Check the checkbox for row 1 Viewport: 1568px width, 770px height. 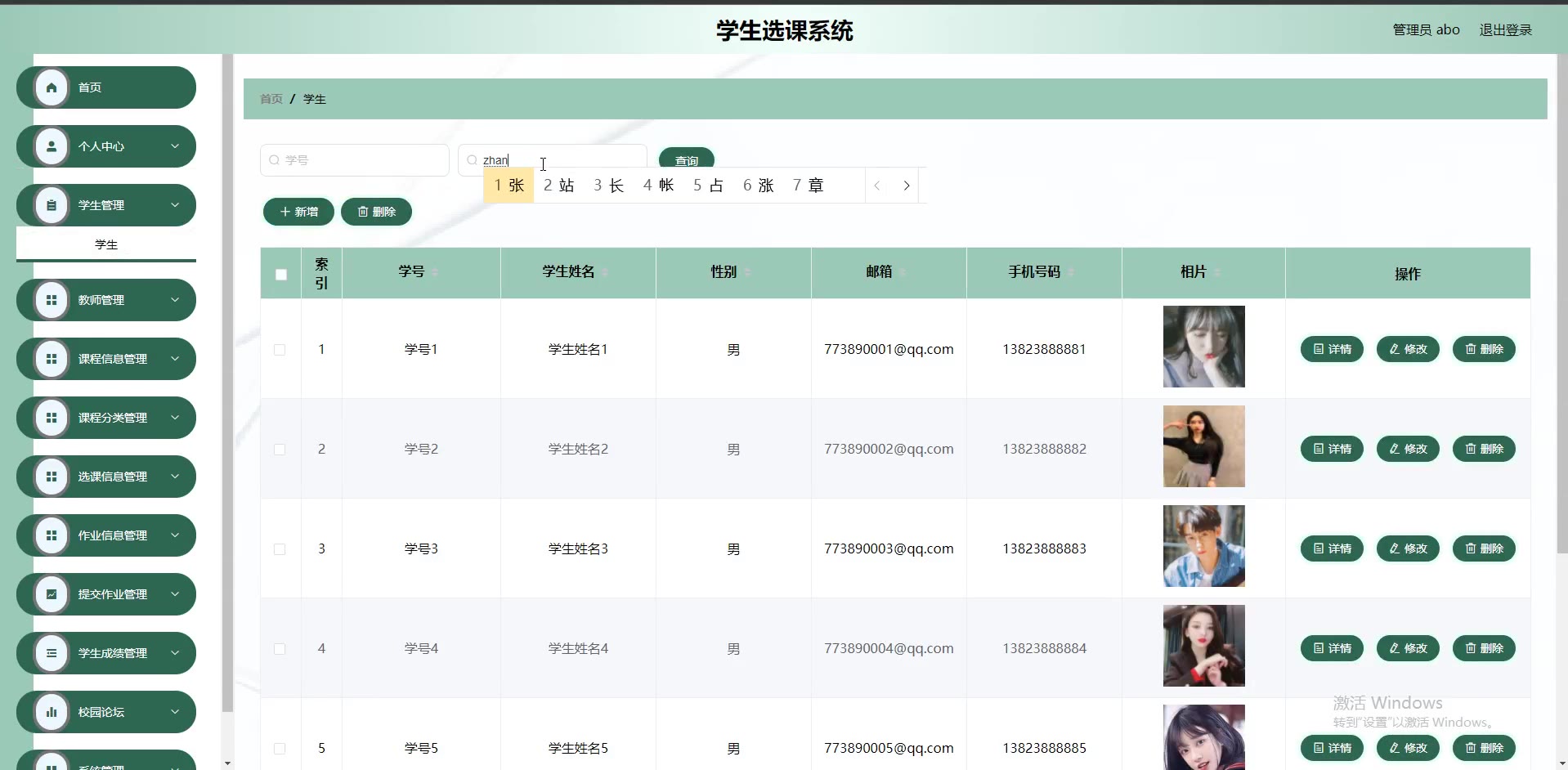coord(280,350)
